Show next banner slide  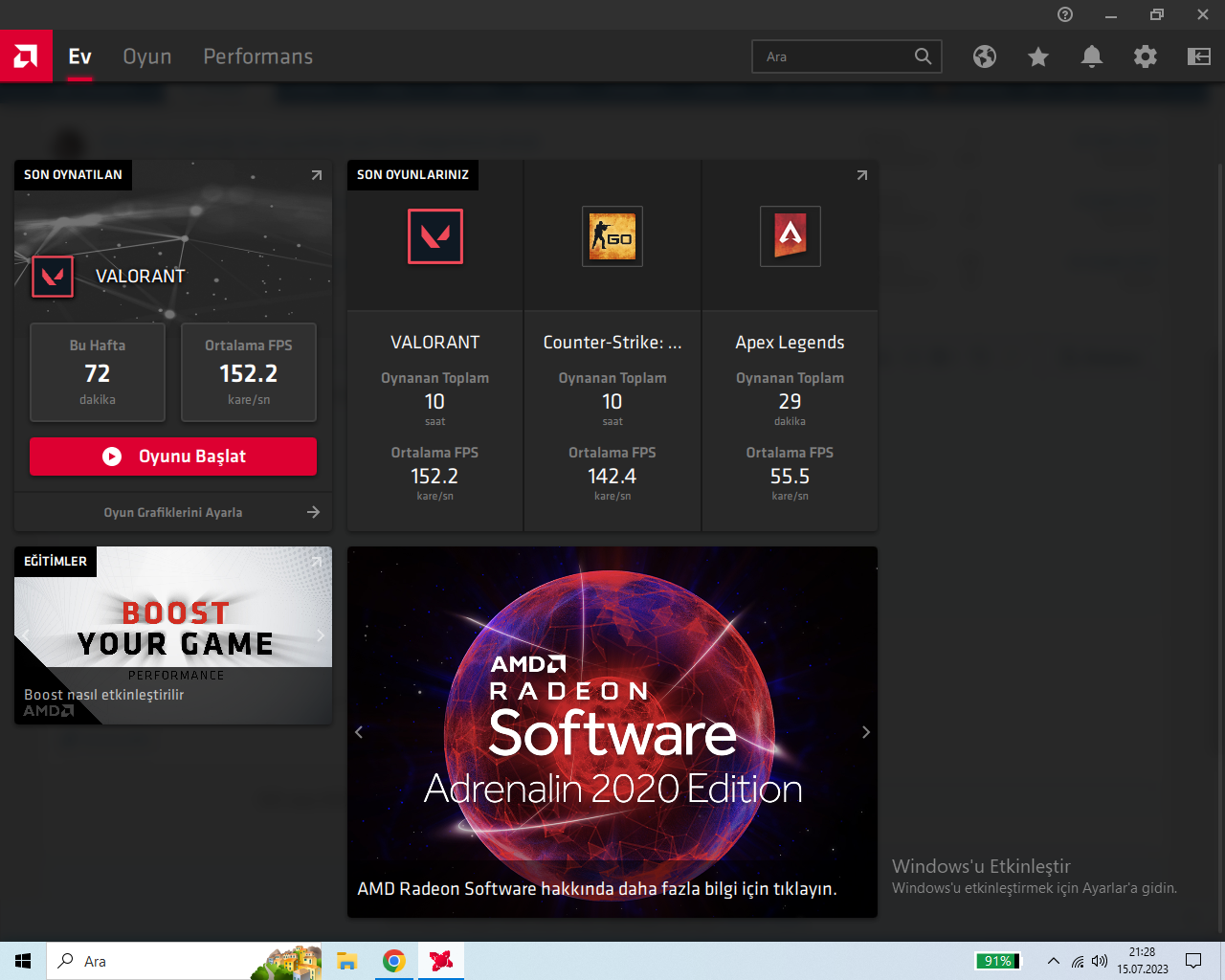[x=866, y=732]
